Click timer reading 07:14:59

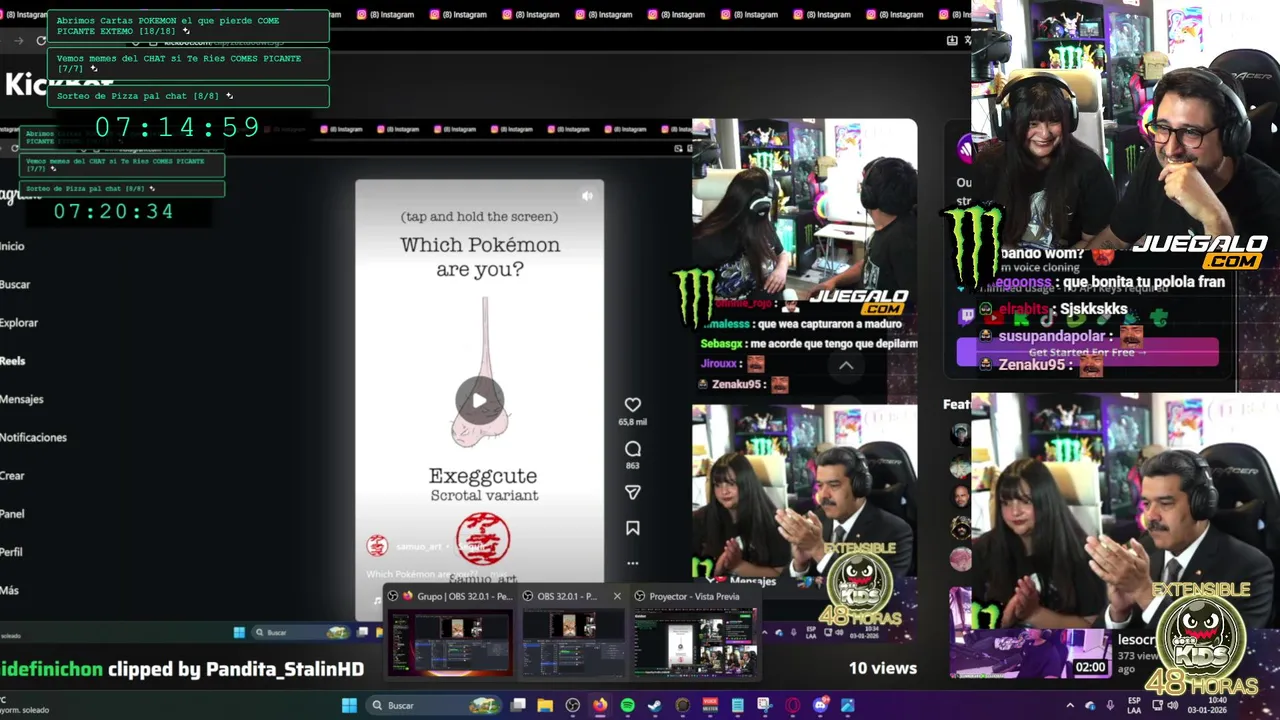click(x=178, y=127)
